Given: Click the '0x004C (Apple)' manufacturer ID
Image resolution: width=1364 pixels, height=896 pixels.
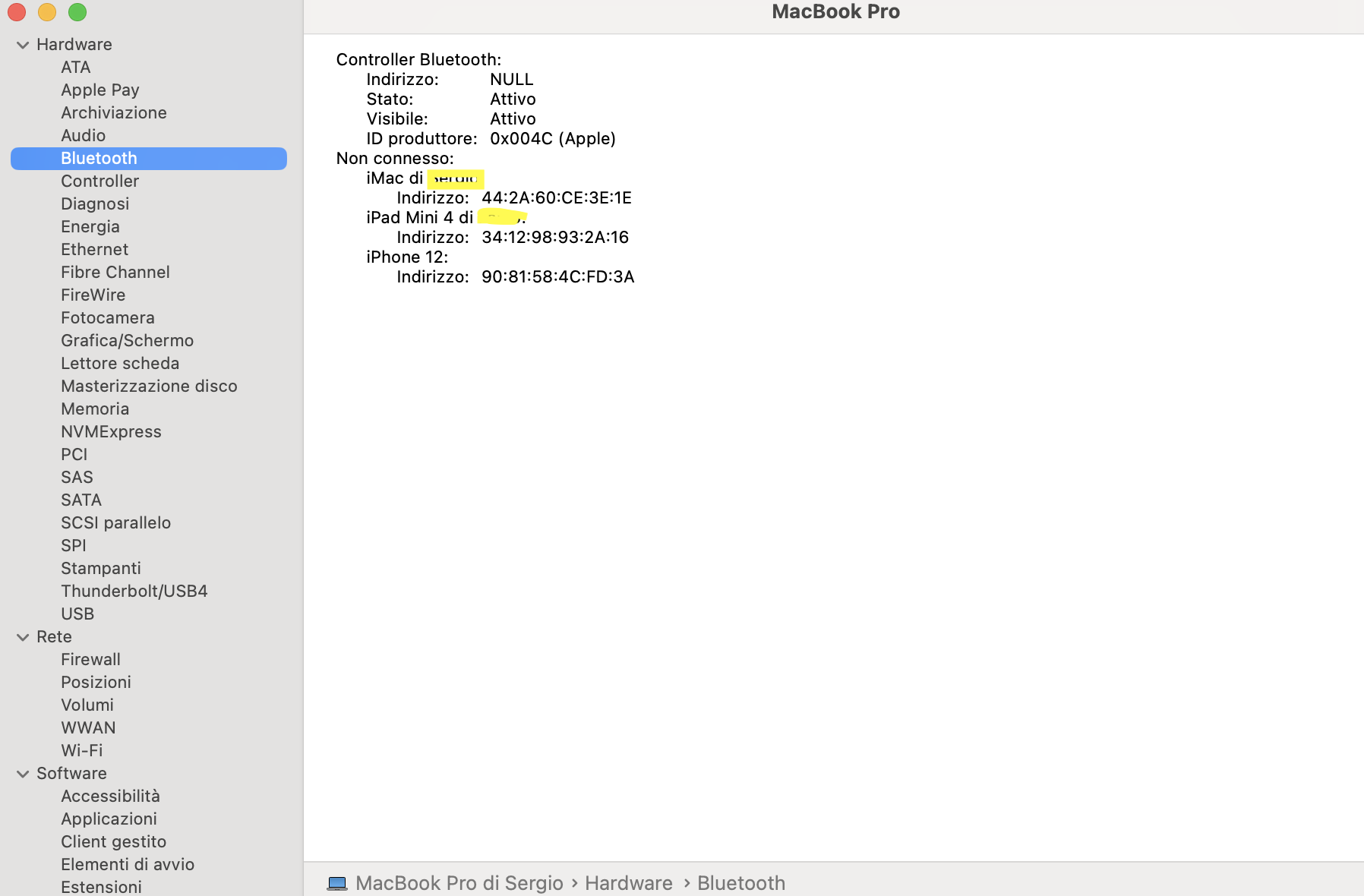Looking at the screenshot, I should click(x=553, y=139).
